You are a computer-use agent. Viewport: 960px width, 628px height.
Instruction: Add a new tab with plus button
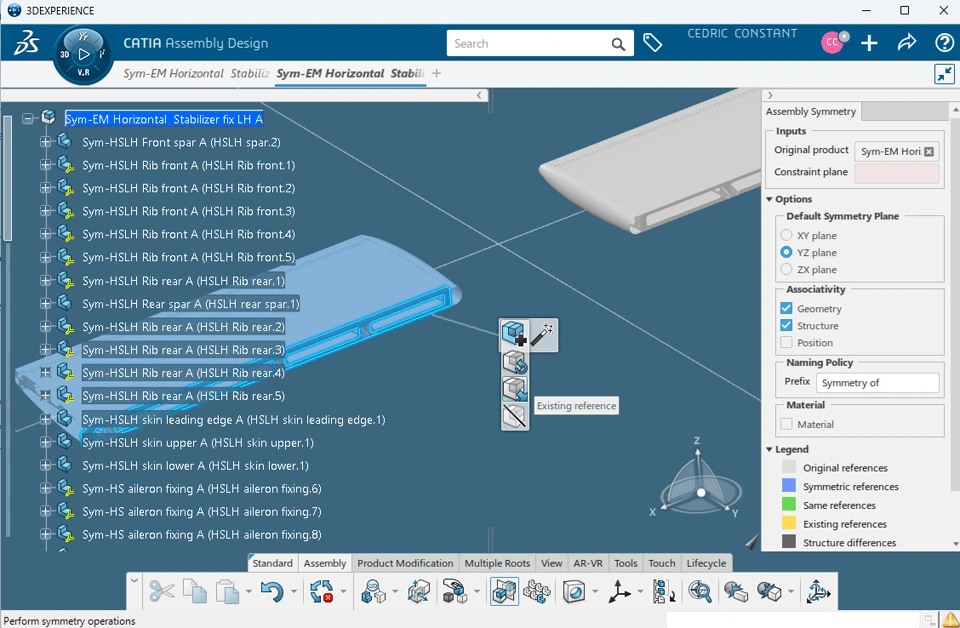point(437,73)
